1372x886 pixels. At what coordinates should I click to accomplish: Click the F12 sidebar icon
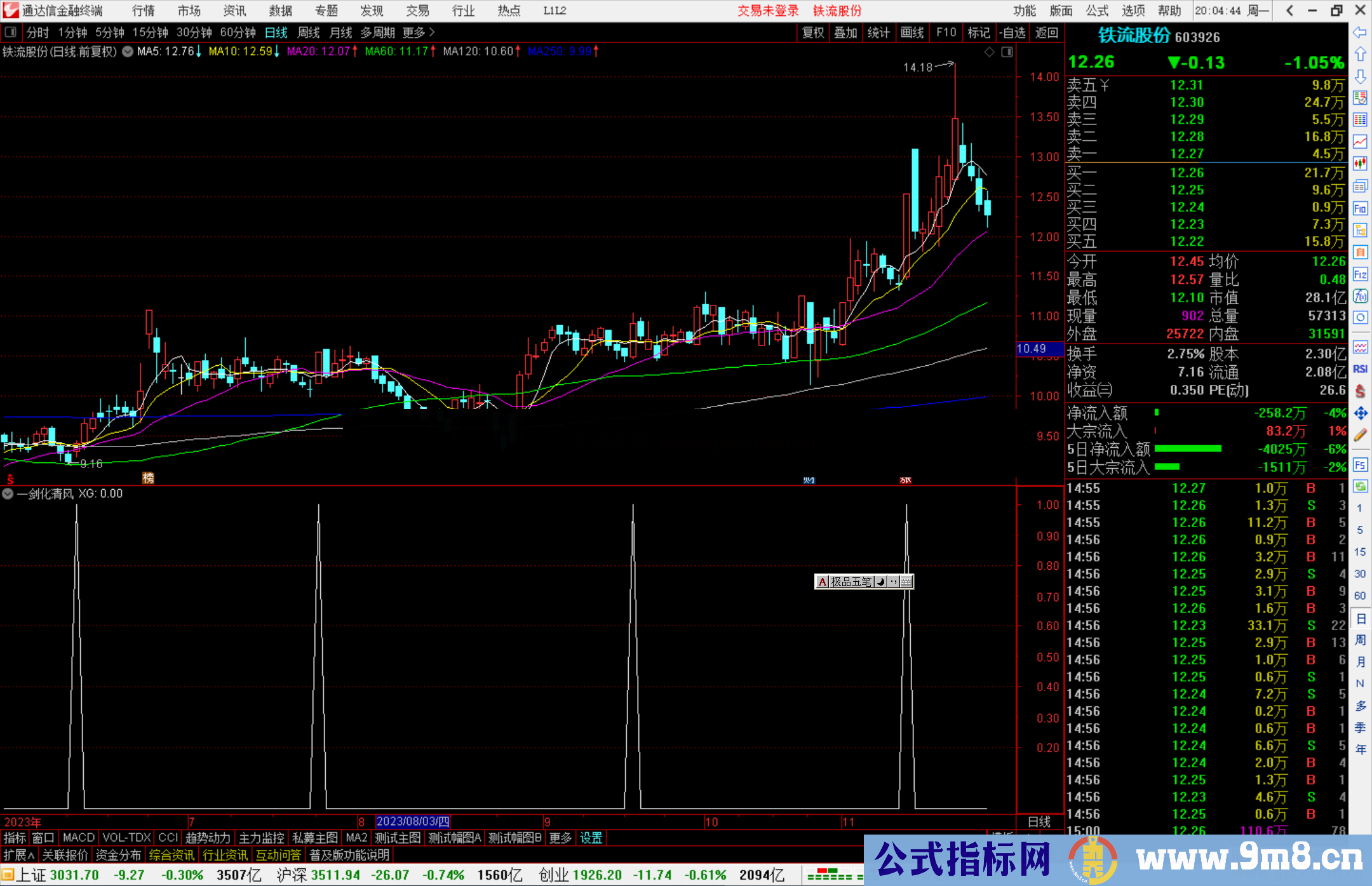point(1360,274)
